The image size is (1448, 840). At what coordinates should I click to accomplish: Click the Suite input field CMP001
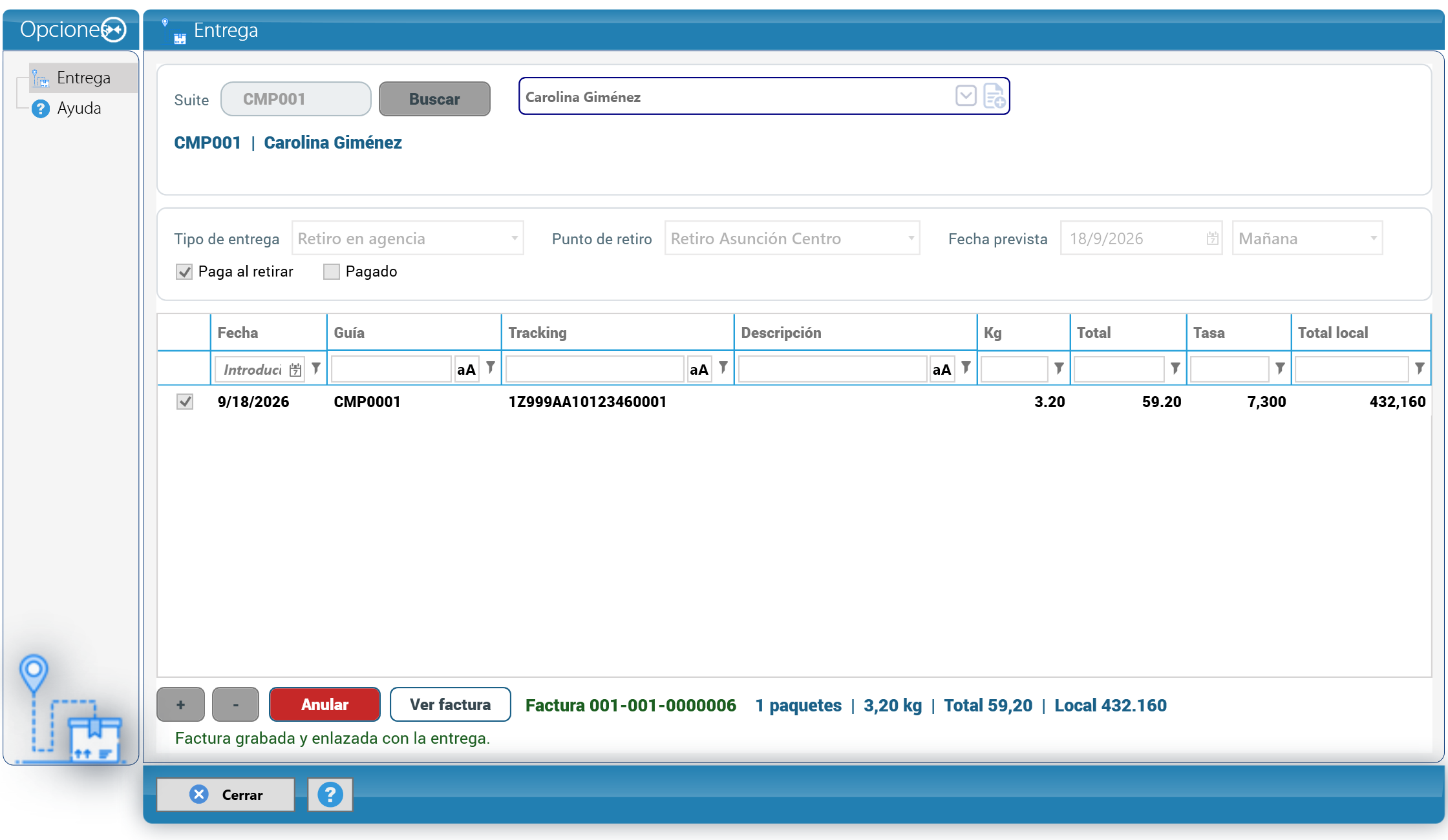click(x=296, y=99)
